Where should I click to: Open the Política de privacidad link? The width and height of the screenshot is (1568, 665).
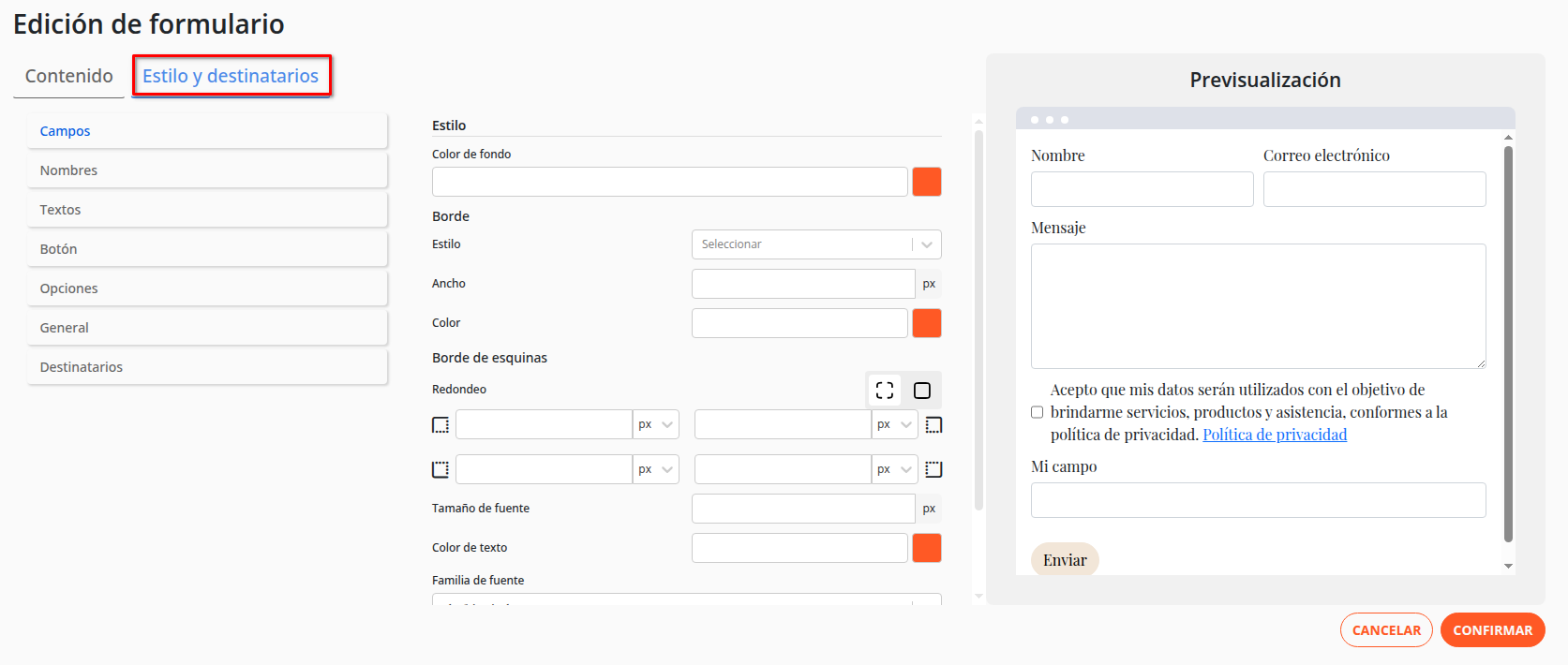pyautogui.click(x=1274, y=435)
